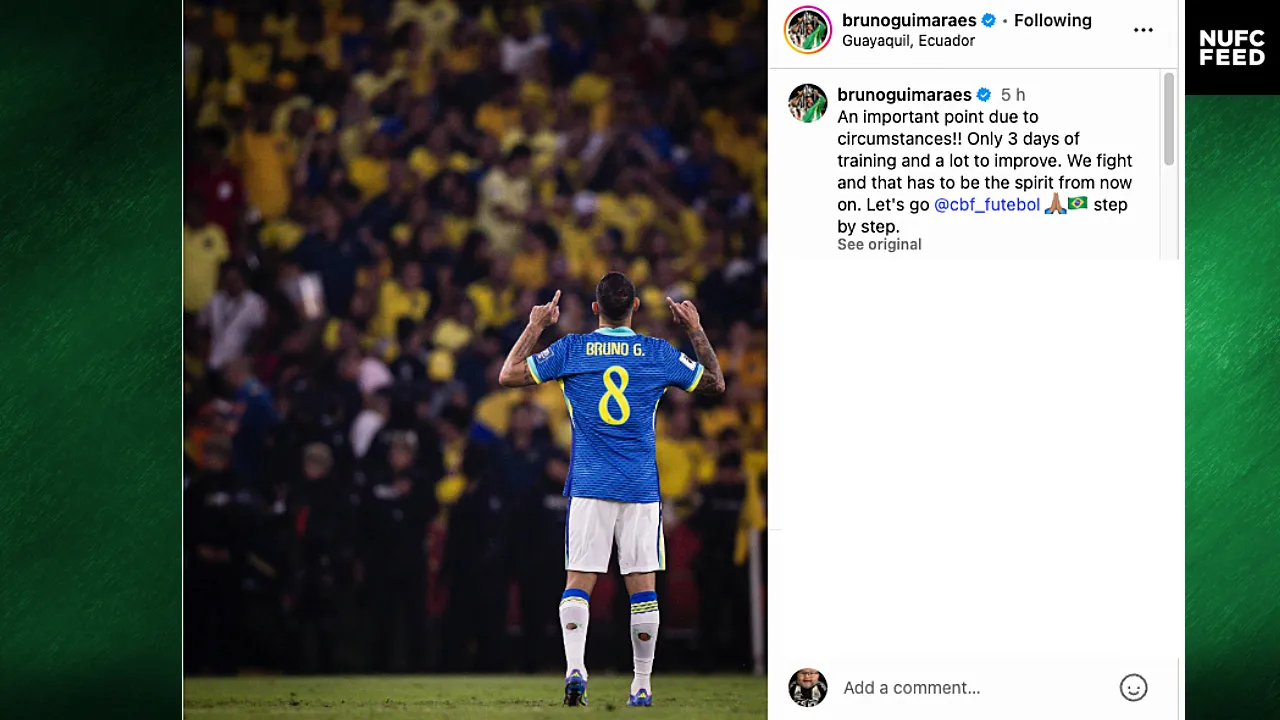The image size is (1280, 720).
Task: Click the praying hands emoji in caption
Action: click(x=1055, y=204)
